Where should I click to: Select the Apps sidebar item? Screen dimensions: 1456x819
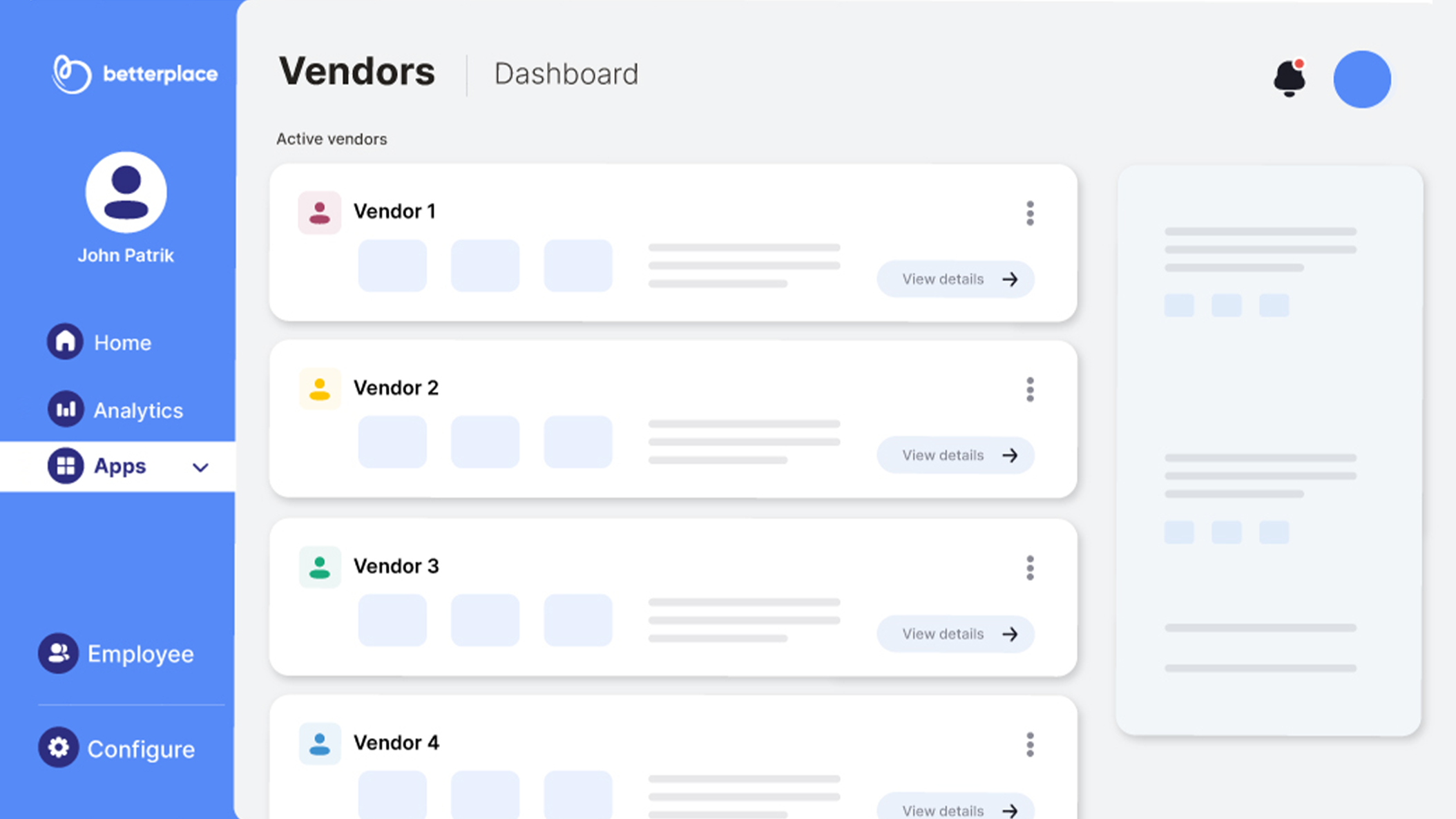[x=119, y=466]
